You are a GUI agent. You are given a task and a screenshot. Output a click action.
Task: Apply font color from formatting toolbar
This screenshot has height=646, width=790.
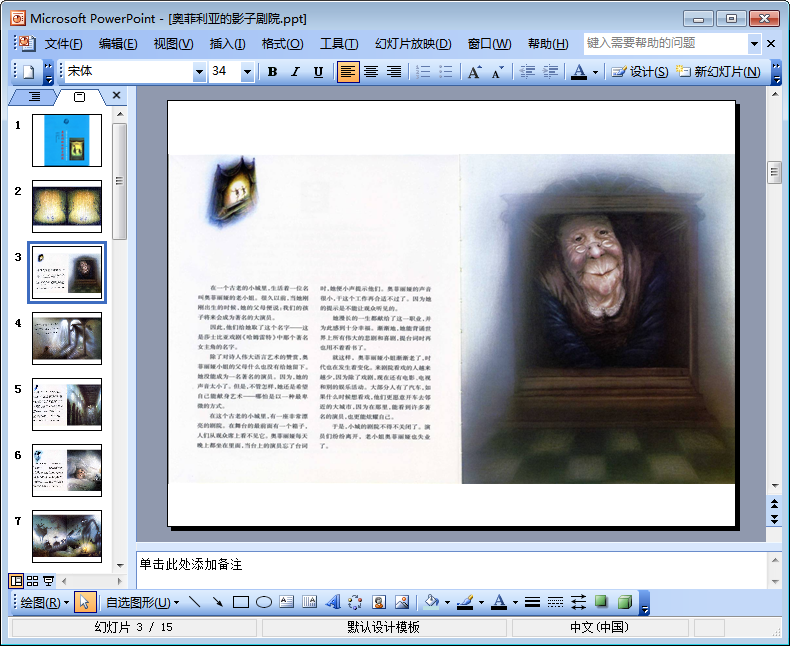pyautogui.click(x=579, y=72)
